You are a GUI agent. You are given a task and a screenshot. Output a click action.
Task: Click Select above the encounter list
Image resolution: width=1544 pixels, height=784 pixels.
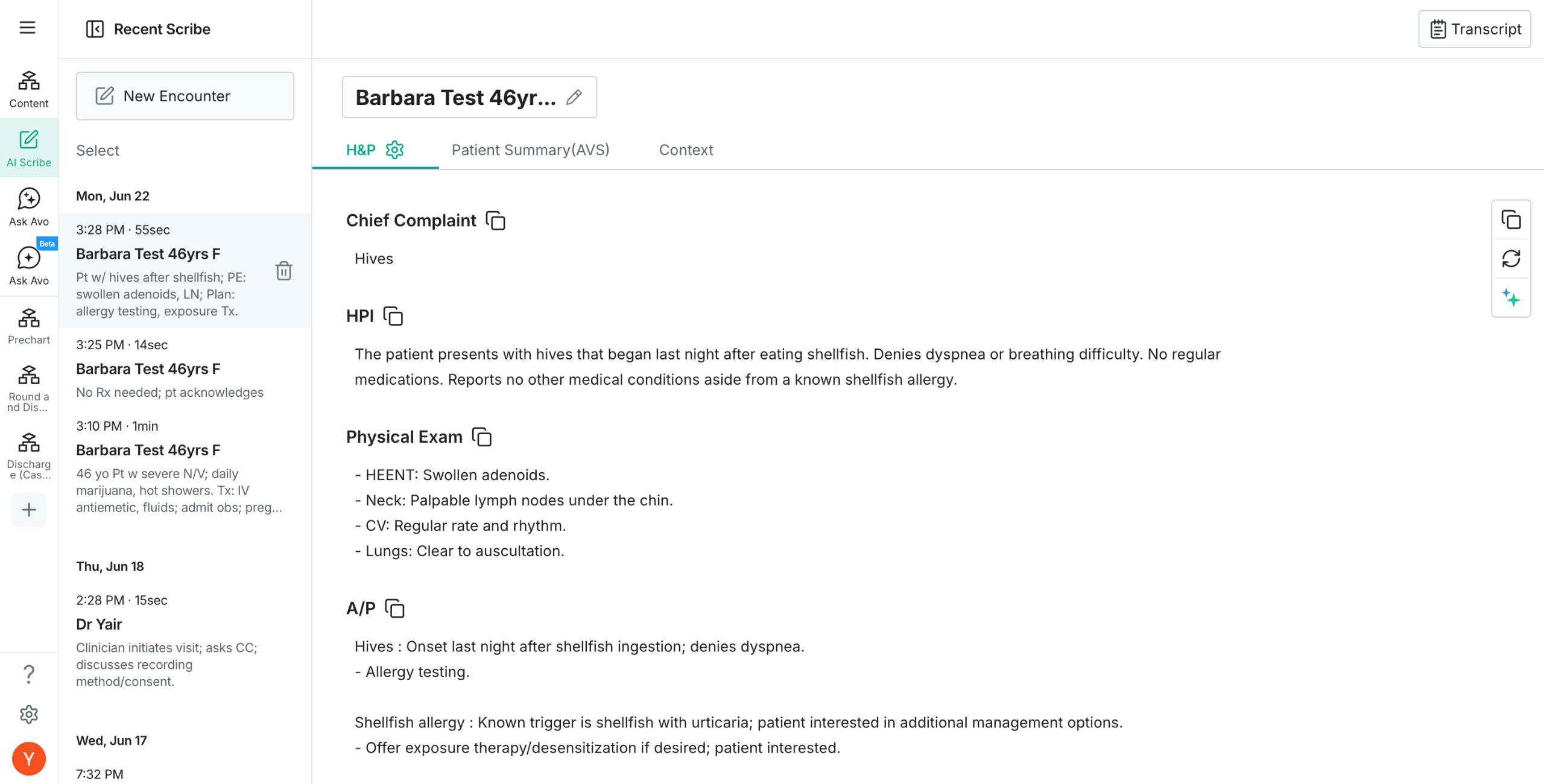click(98, 150)
